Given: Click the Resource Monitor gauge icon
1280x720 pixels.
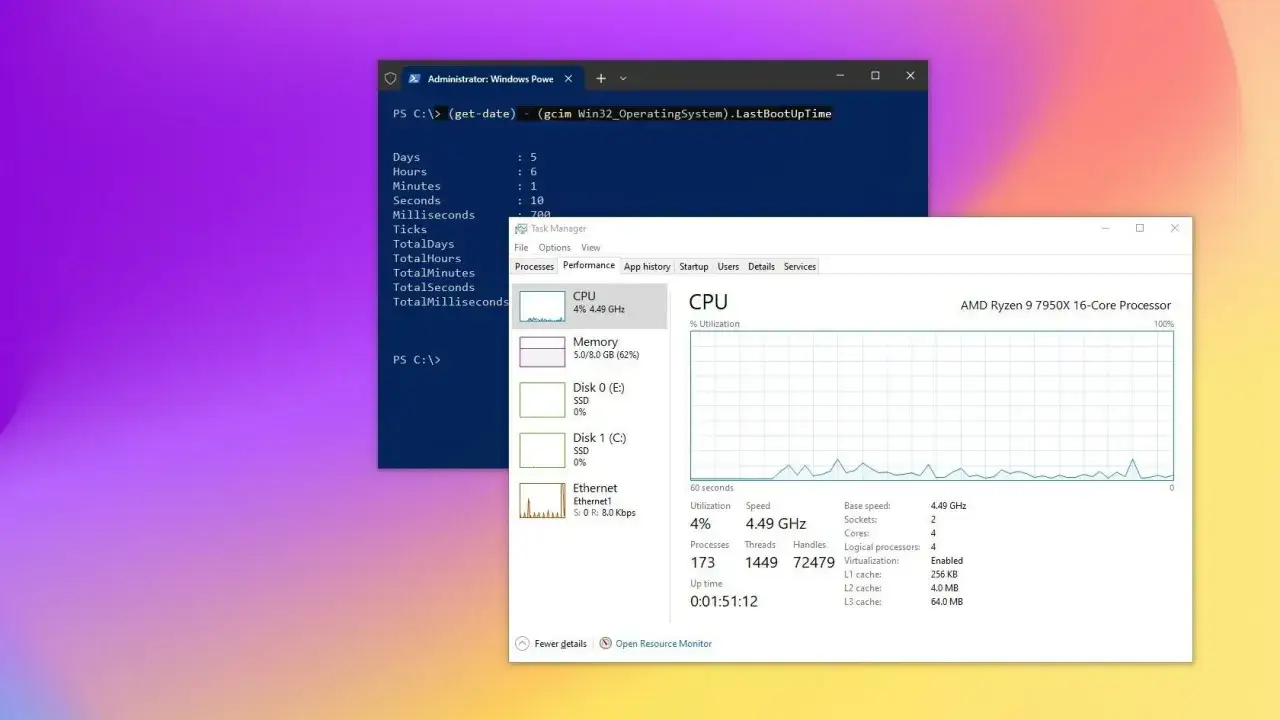Looking at the screenshot, I should click(x=605, y=643).
